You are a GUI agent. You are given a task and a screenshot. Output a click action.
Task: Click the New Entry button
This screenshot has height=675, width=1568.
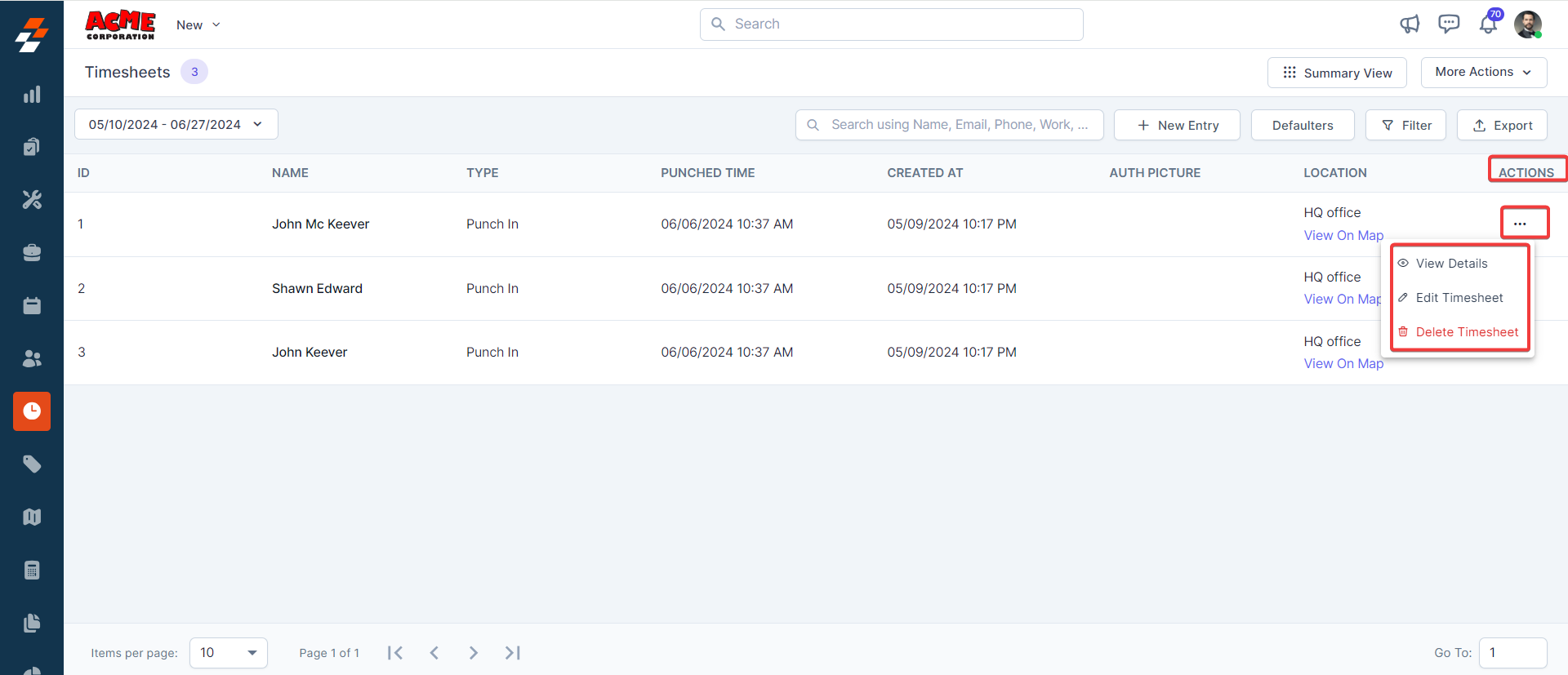point(1177,126)
